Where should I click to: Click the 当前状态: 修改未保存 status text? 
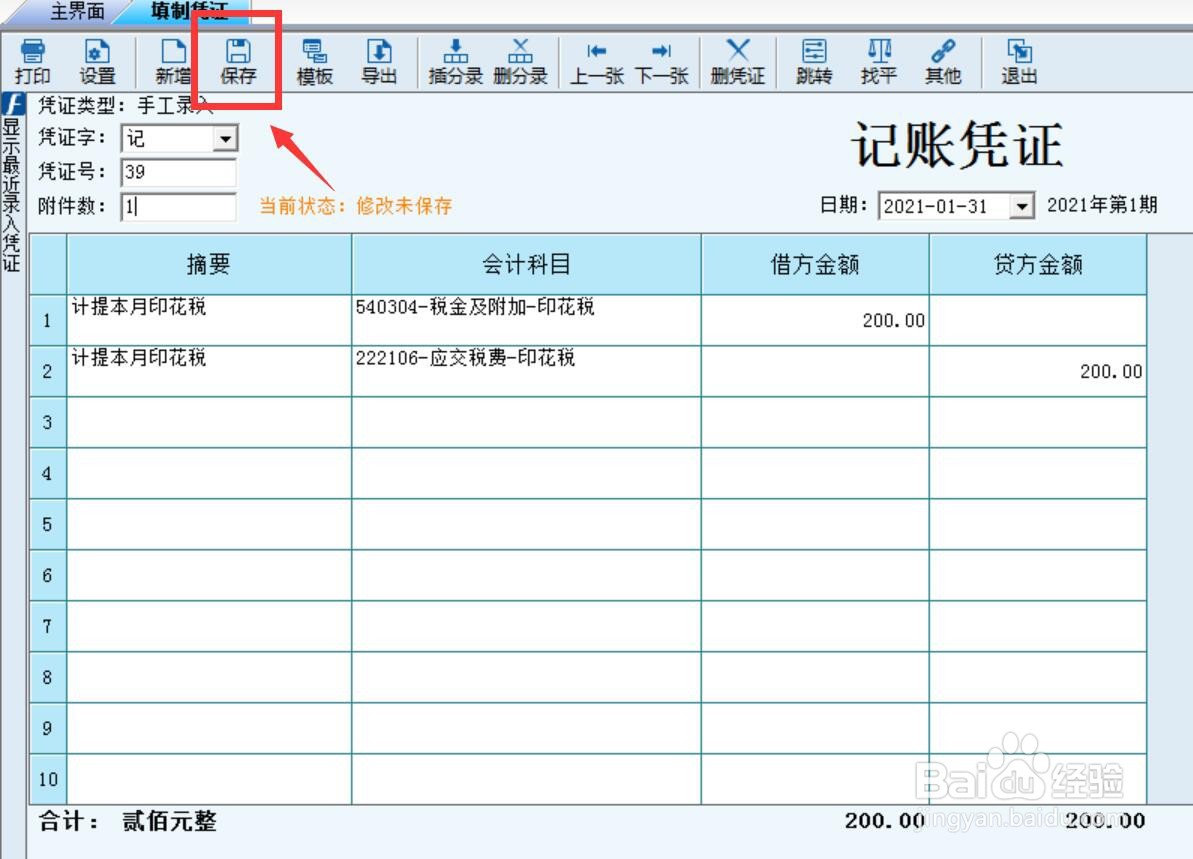click(x=356, y=206)
